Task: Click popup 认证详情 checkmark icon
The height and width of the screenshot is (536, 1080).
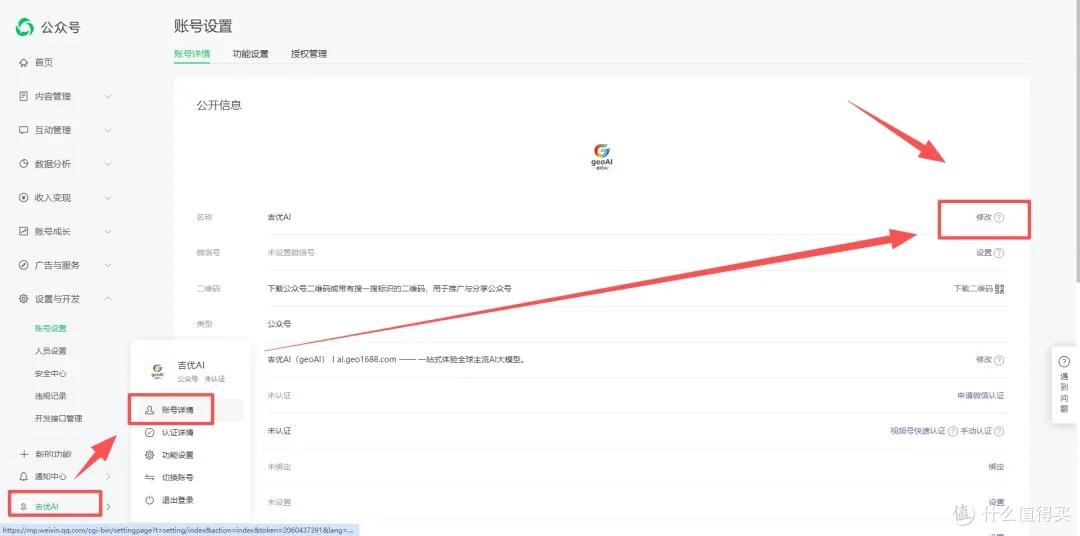Action: (x=149, y=433)
